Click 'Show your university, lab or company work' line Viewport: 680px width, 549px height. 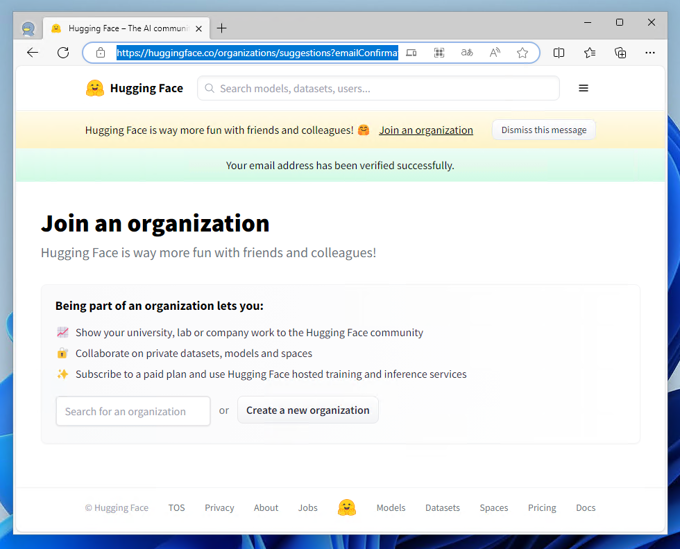(249, 333)
